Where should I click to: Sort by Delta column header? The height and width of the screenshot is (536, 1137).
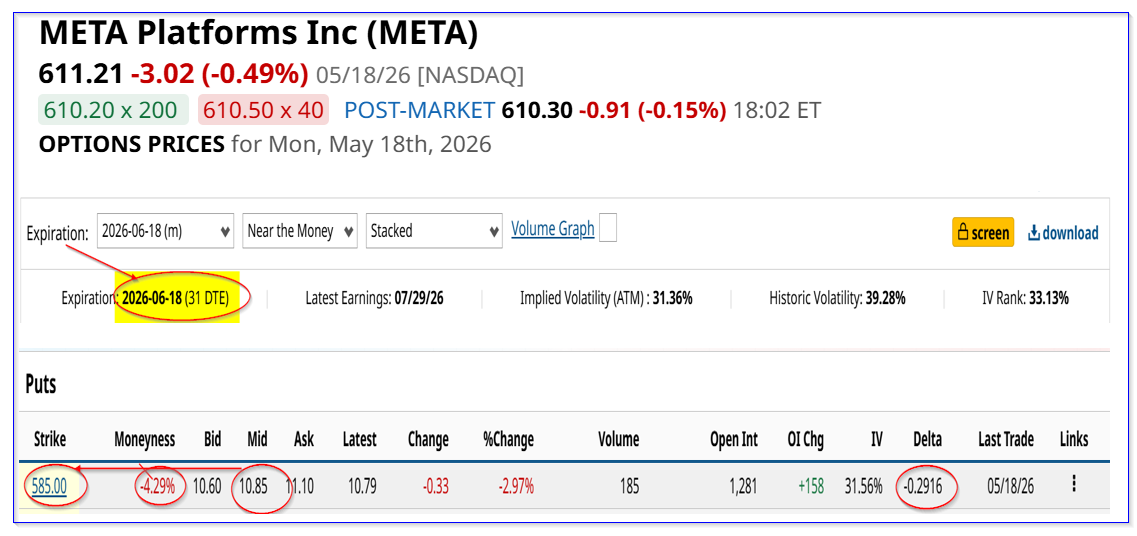tap(927, 439)
